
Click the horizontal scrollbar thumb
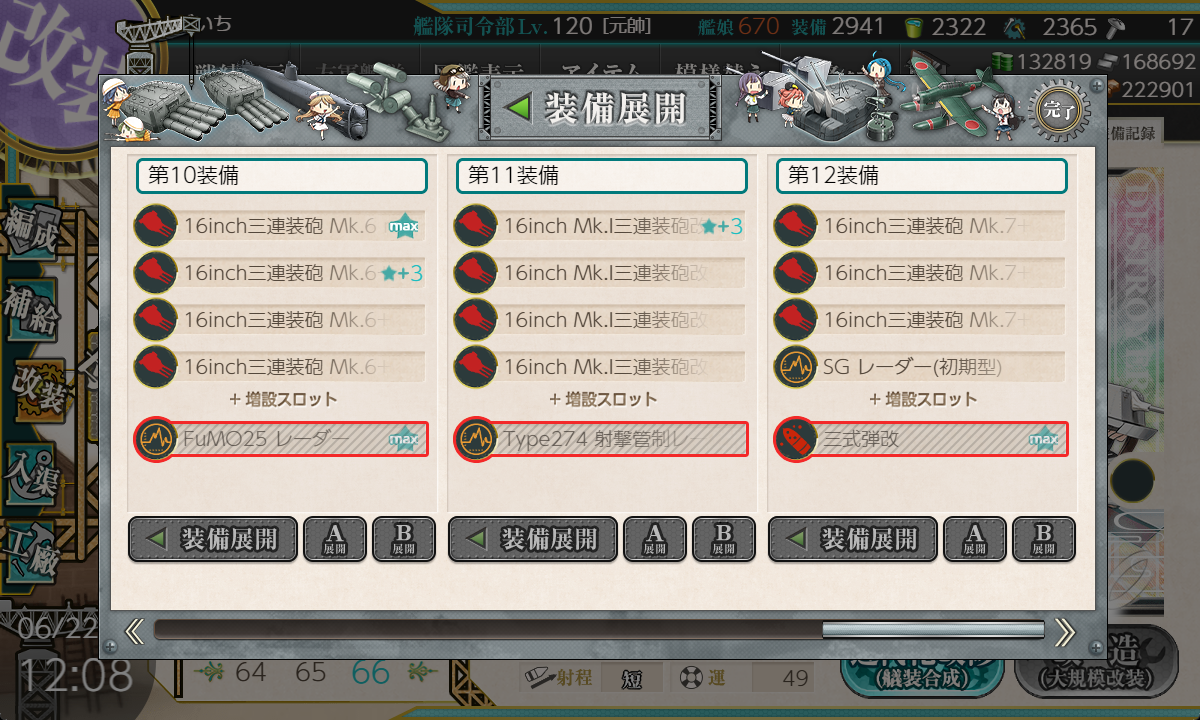pos(933,630)
